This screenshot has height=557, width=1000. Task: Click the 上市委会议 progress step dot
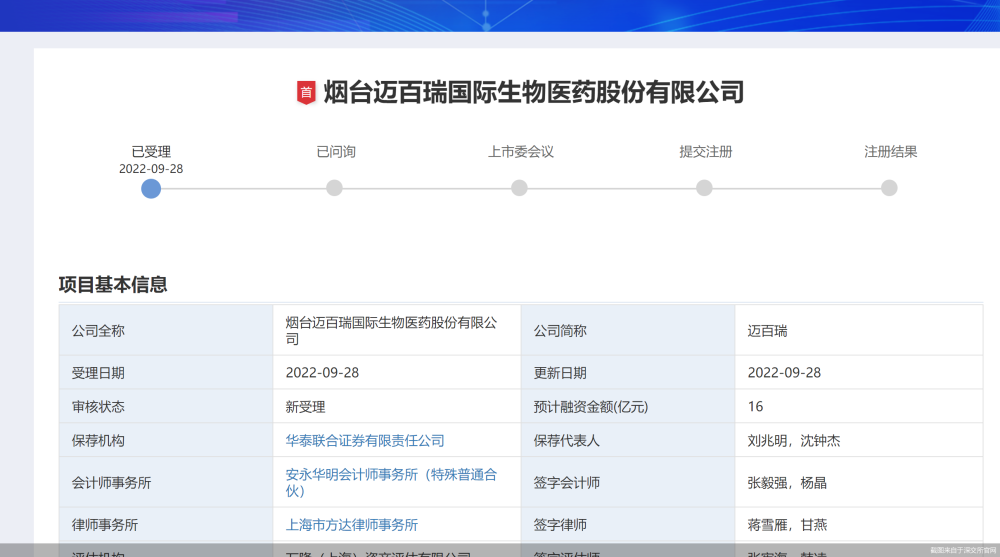click(x=519, y=188)
